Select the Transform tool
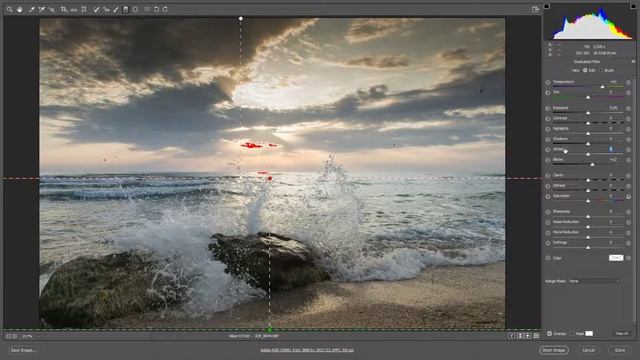This screenshot has height=360, width=640. pyautogui.click(x=84, y=9)
